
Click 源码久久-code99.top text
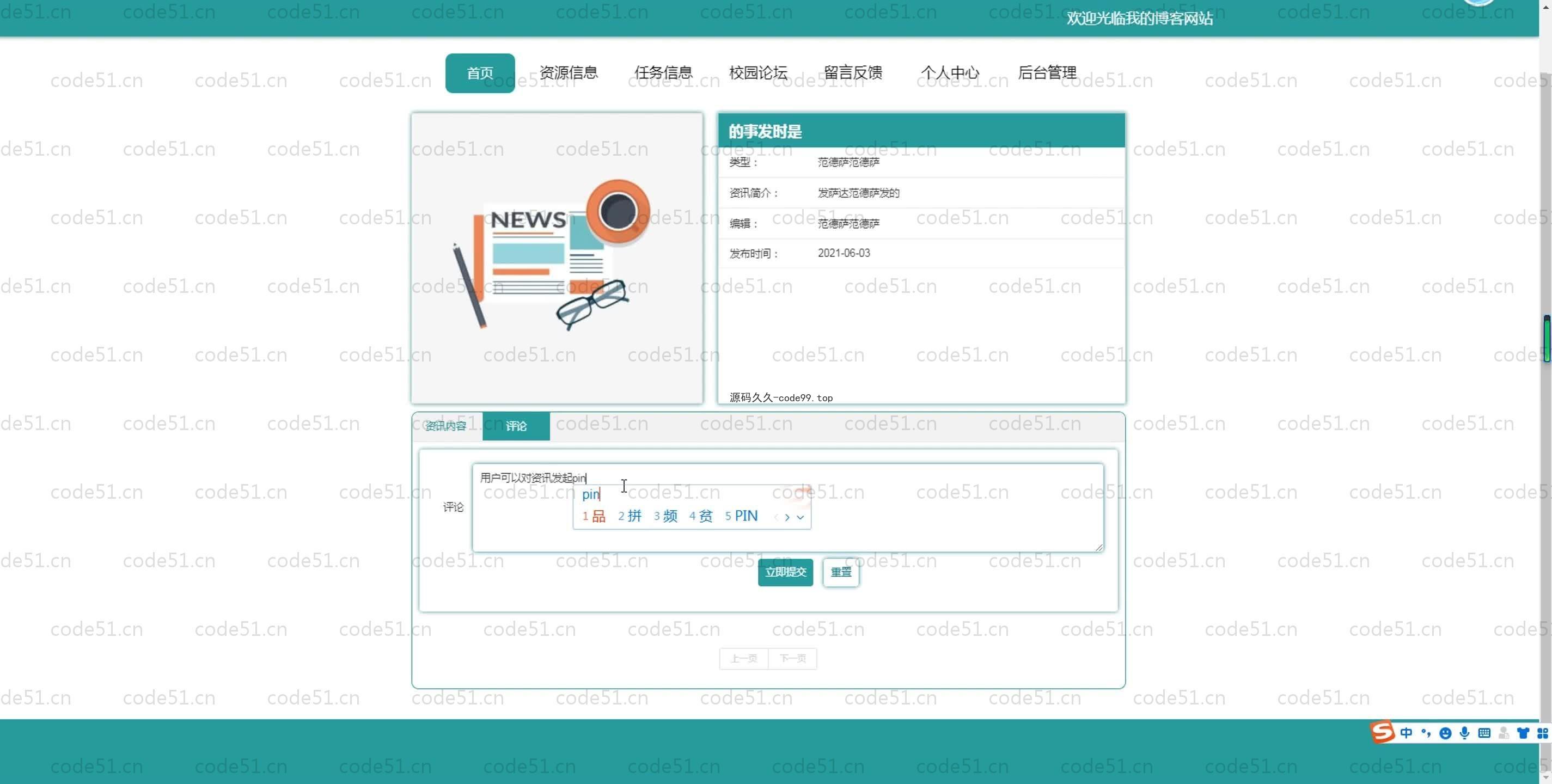781,397
